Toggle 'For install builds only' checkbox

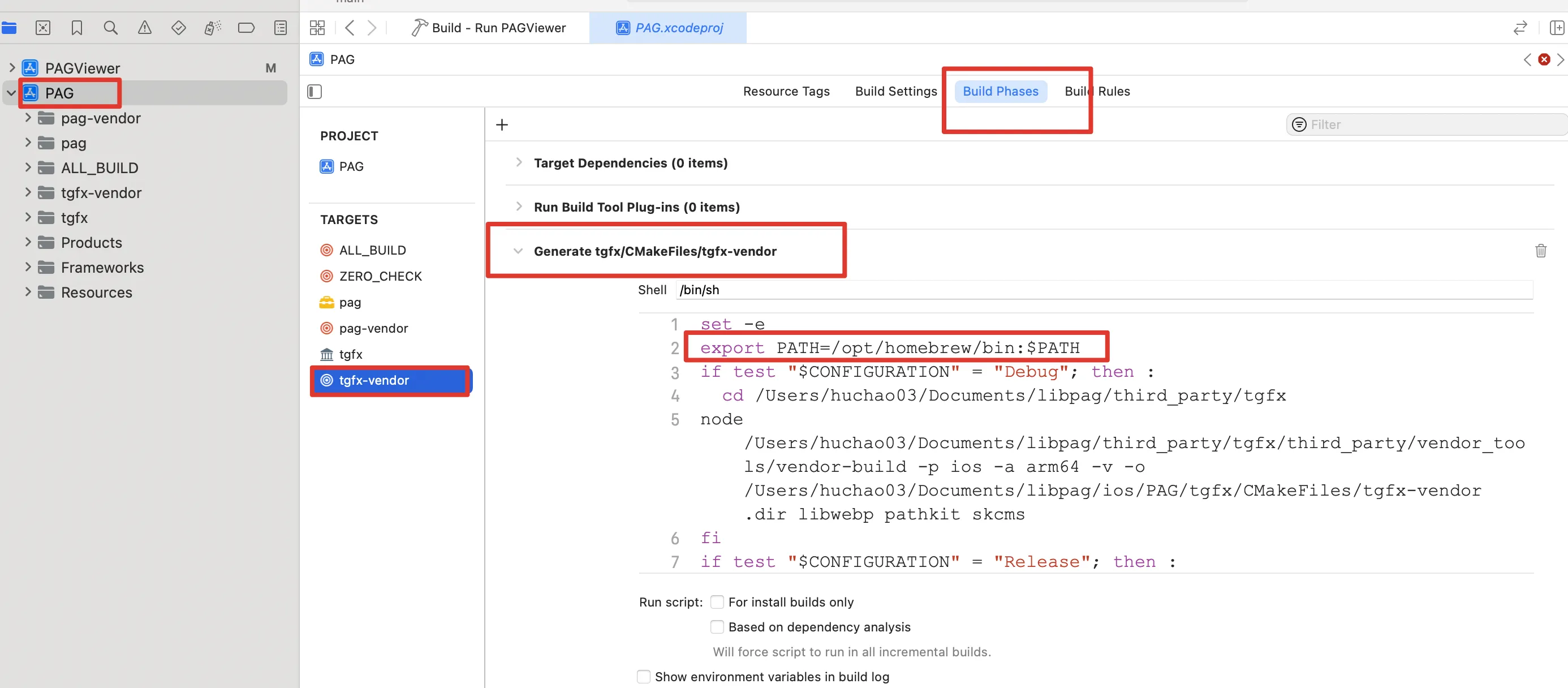[x=717, y=602]
